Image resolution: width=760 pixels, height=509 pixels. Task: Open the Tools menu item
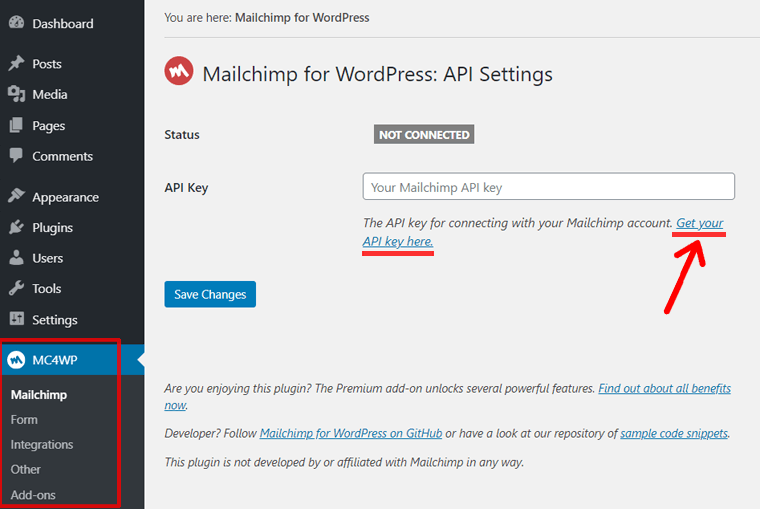click(47, 288)
